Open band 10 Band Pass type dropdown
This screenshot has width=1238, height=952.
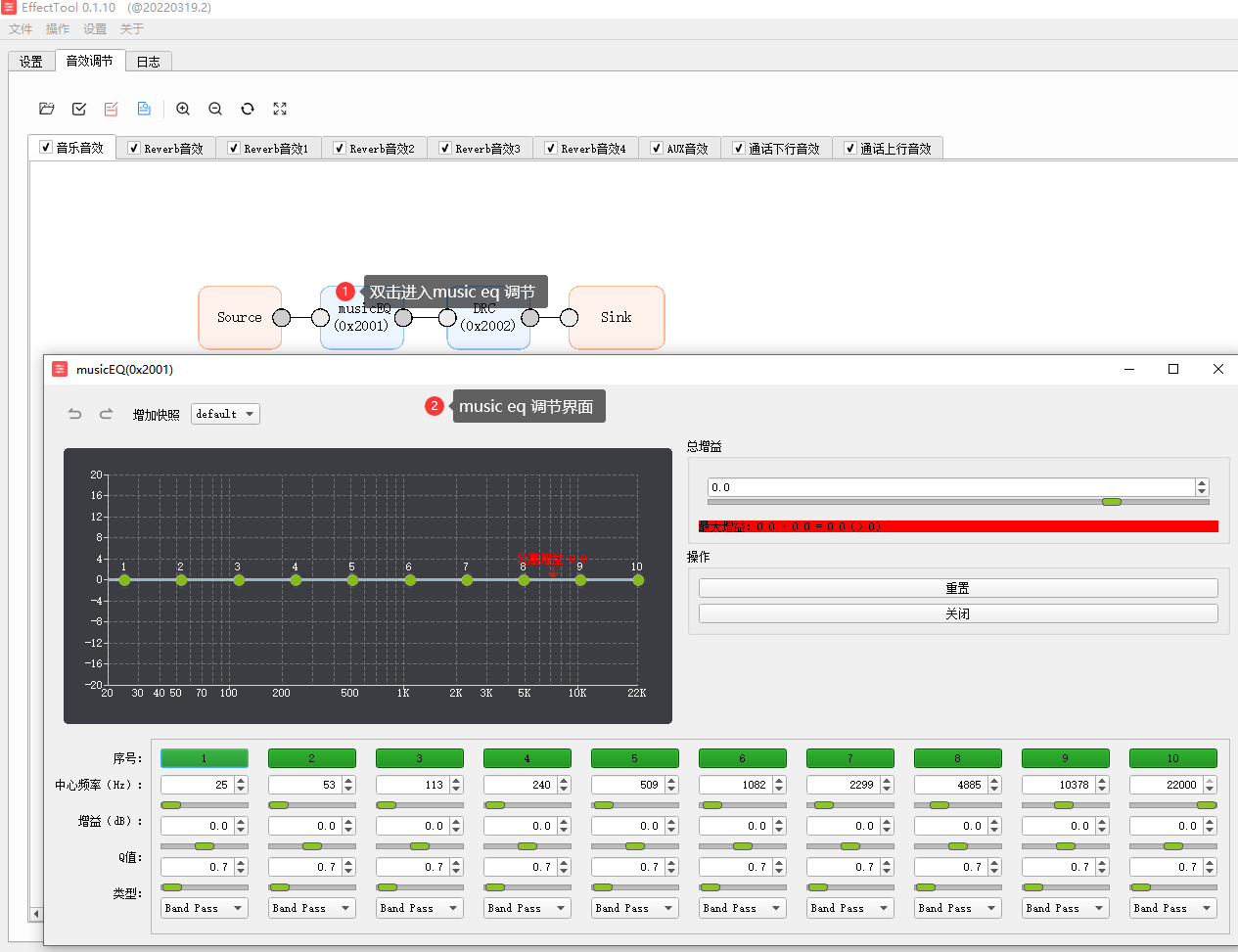coord(1173,908)
